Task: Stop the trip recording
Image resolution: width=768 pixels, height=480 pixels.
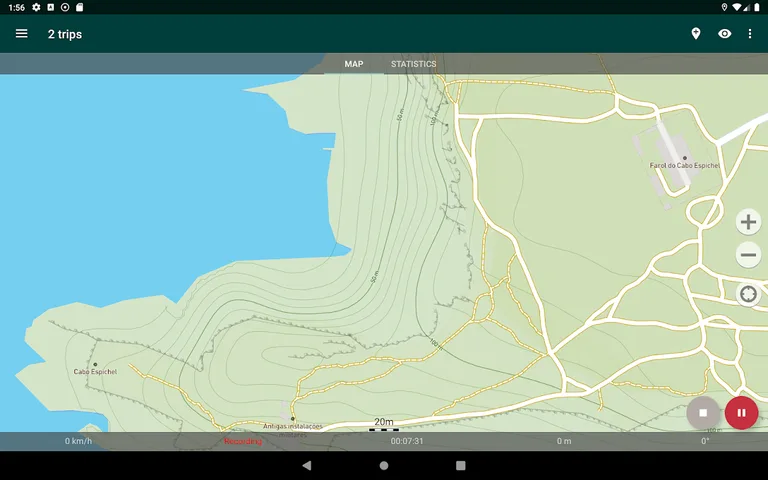Action: click(703, 413)
